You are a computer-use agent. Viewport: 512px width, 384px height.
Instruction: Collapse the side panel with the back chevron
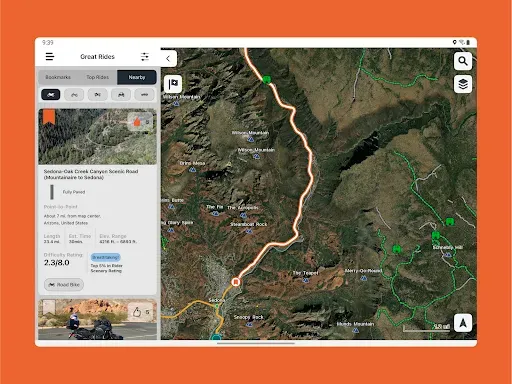(168, 59)
